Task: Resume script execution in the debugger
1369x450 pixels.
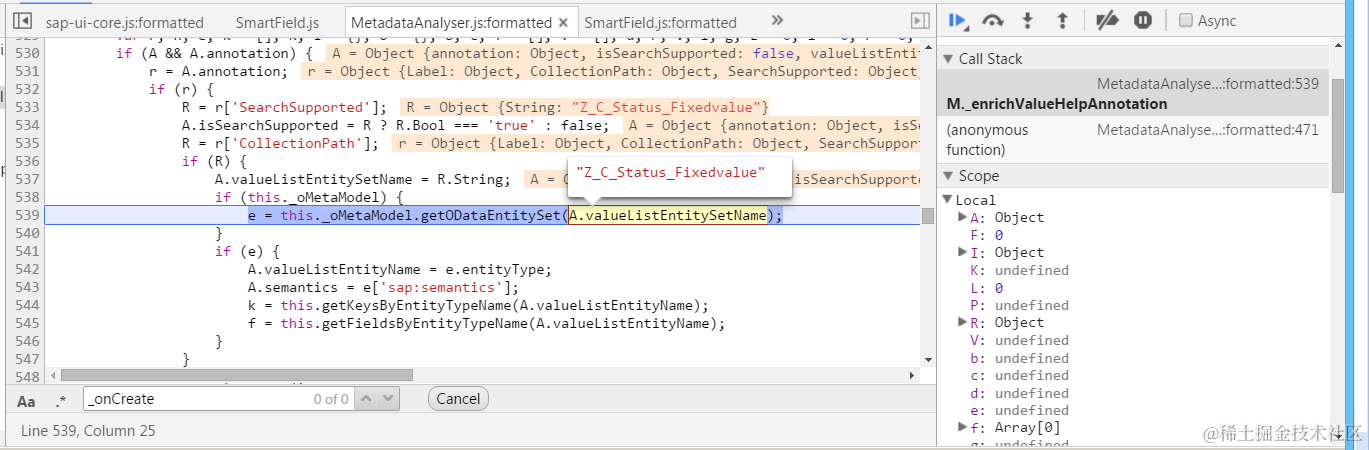Action: coord(957,20)
